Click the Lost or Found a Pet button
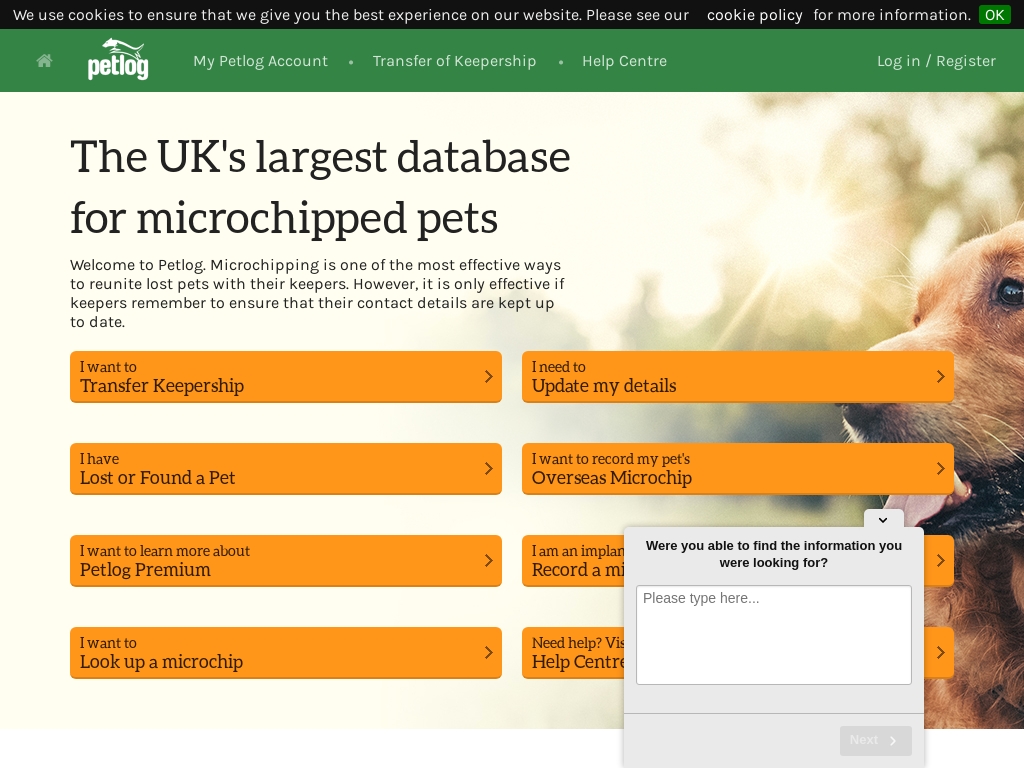The width and height of the screenshot is (1024, 768). coord(286,469)
